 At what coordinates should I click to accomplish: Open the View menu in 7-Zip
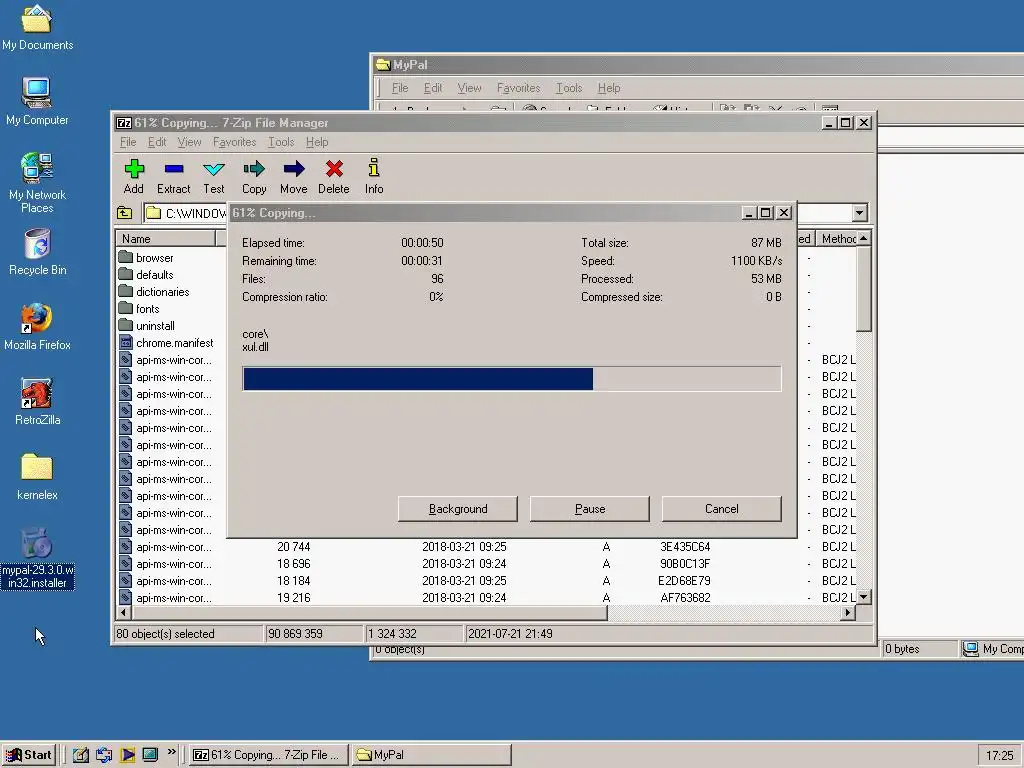click(x=189, y=142)
